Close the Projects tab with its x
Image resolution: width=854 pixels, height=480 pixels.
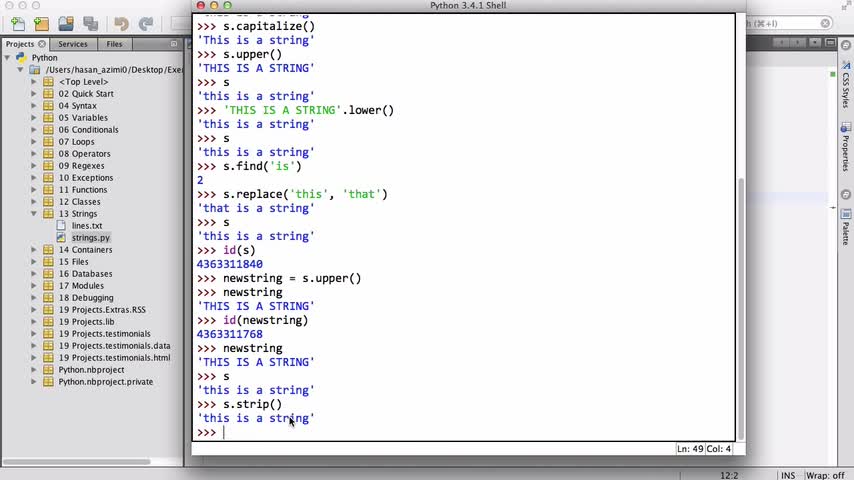42,44
